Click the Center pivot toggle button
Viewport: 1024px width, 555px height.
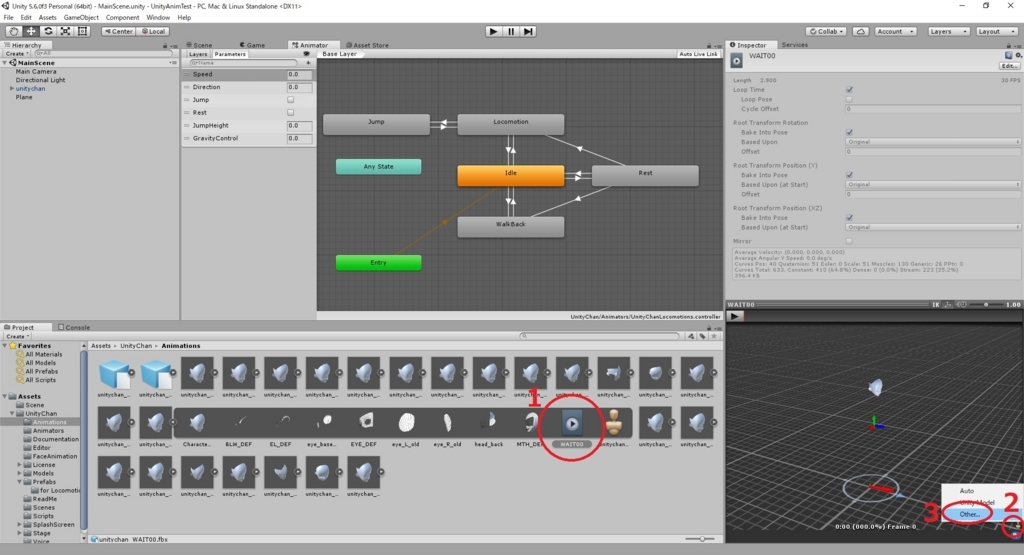click(x=119, y=31)
